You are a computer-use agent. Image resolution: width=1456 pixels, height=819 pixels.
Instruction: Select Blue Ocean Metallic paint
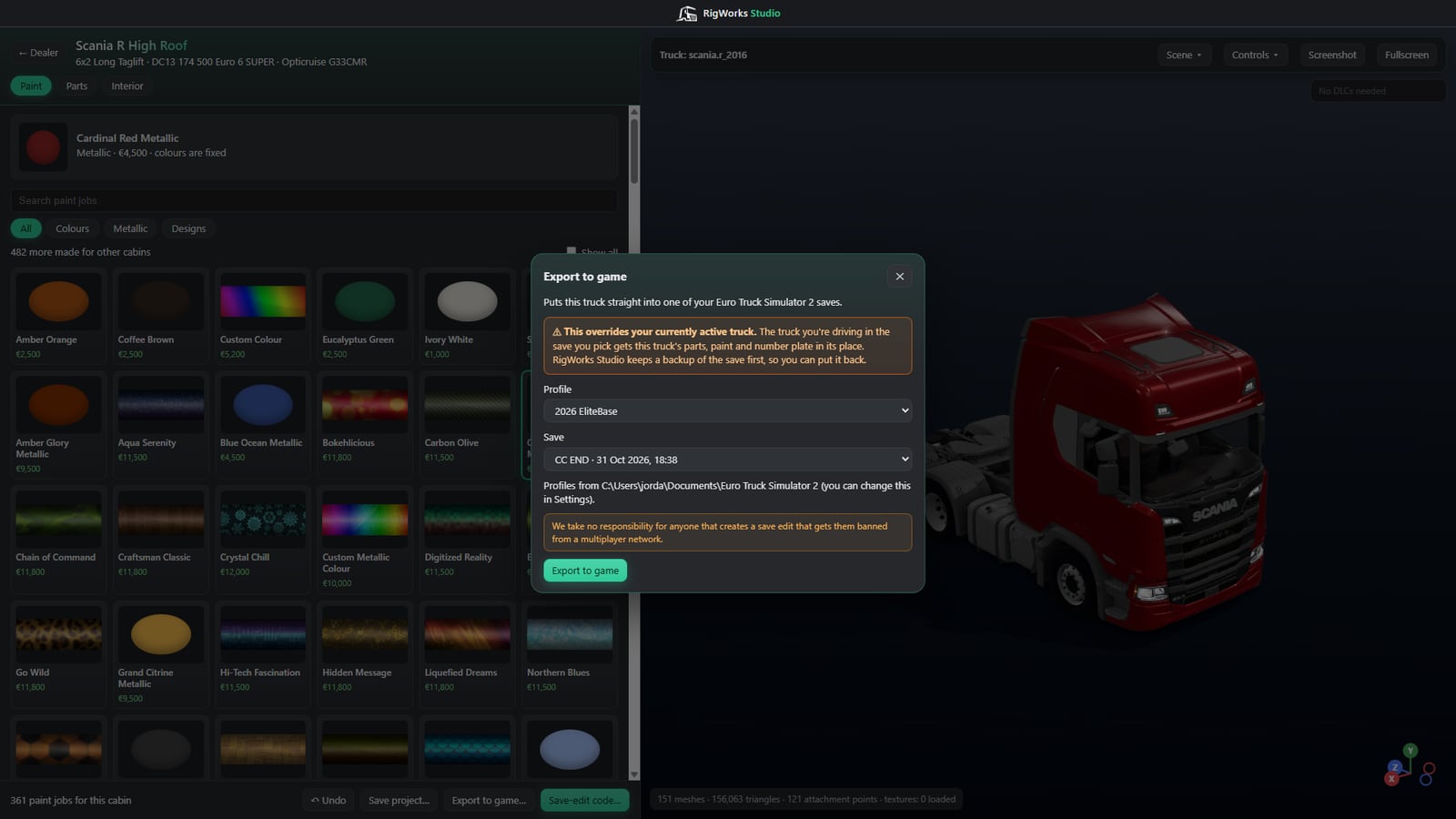263,425
